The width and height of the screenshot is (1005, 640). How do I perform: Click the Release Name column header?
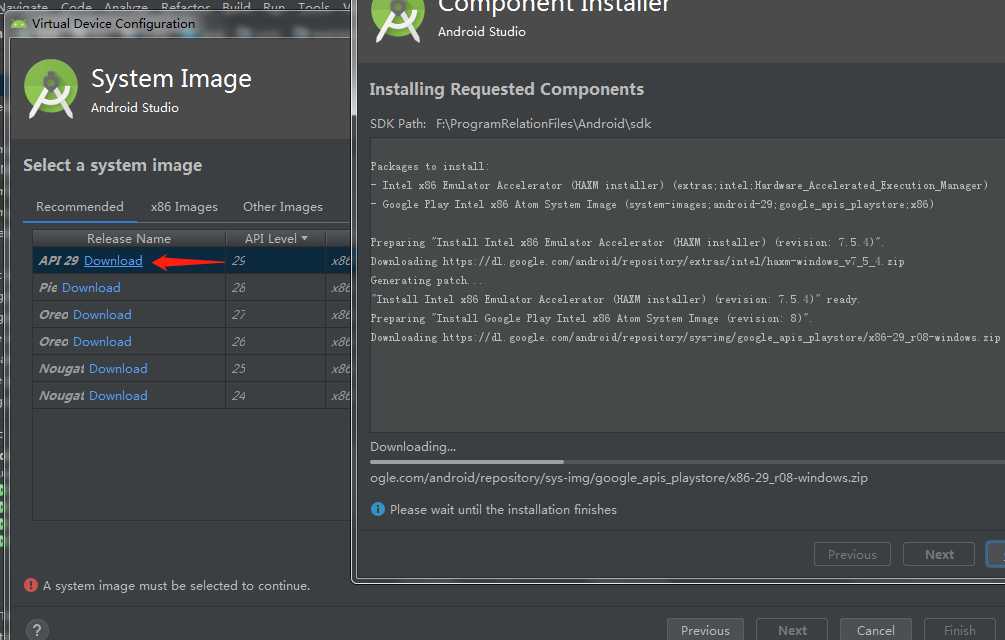pyautogui.click(x=129, y=238)
